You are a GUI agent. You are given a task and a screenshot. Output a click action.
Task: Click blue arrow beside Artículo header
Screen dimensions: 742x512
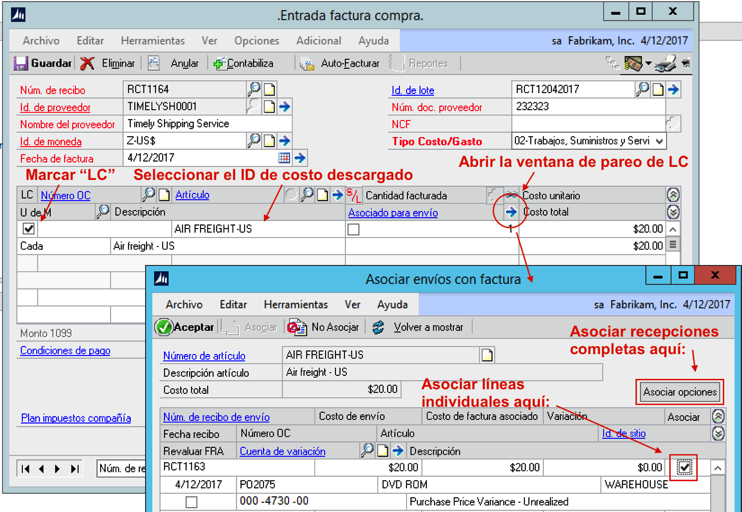coord(337,194)
